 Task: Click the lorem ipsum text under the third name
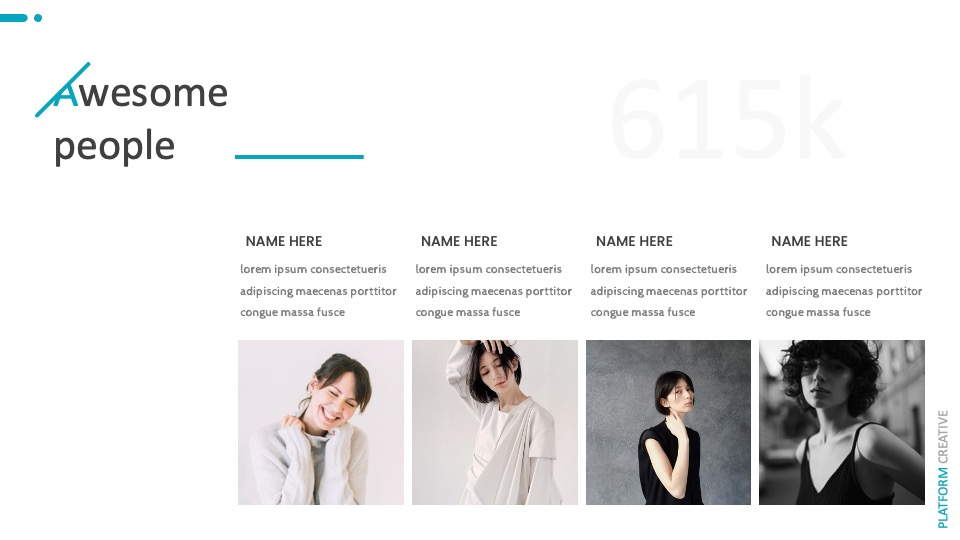[x=668, y=291]
